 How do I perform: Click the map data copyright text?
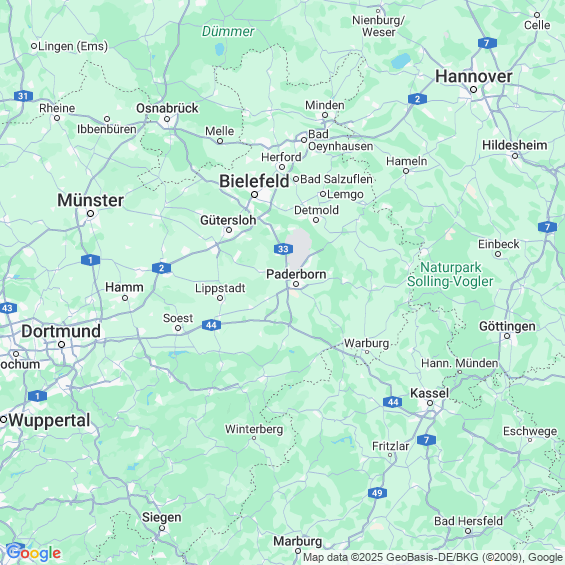pyautogui.click(x=434, y=557)
